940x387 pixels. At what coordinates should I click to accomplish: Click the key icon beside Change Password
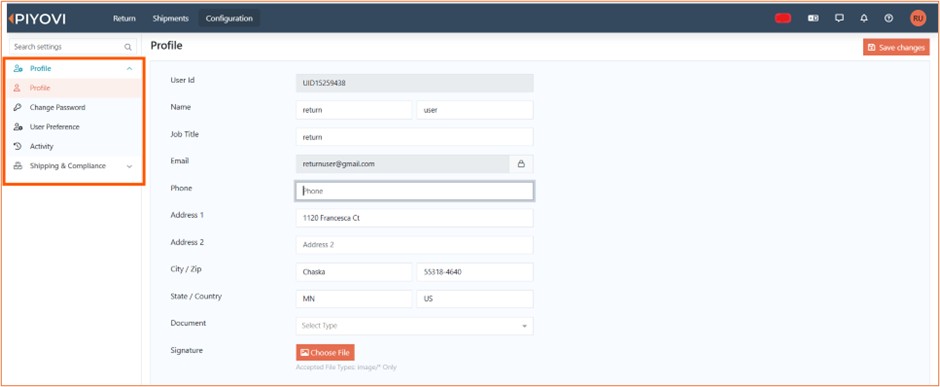(17, 108)
